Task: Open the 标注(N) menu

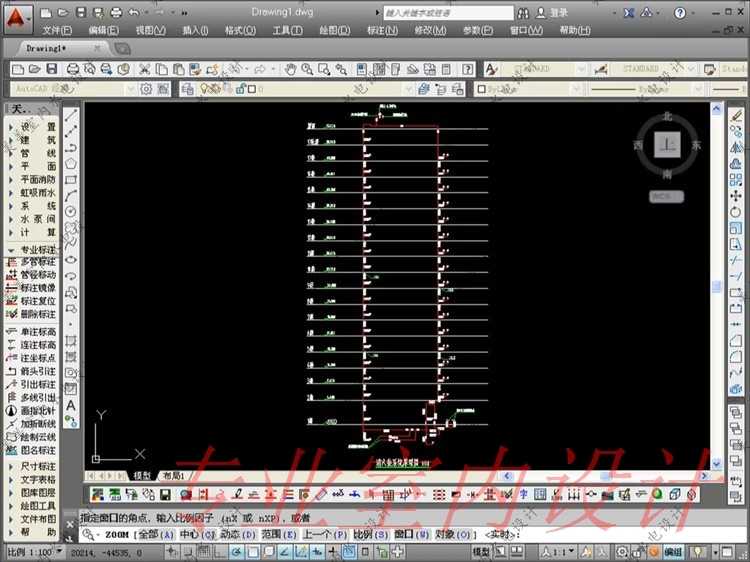Action: click(382, 30)
